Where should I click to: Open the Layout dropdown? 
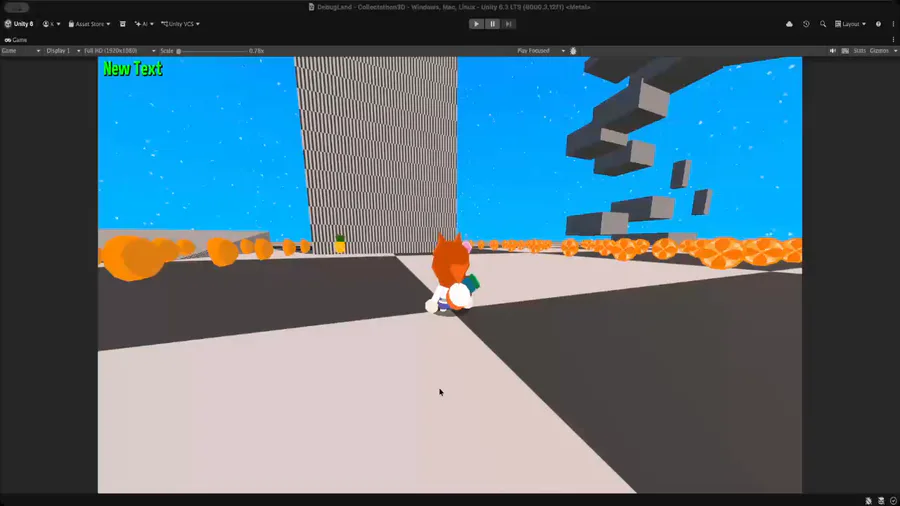[850, 24]
